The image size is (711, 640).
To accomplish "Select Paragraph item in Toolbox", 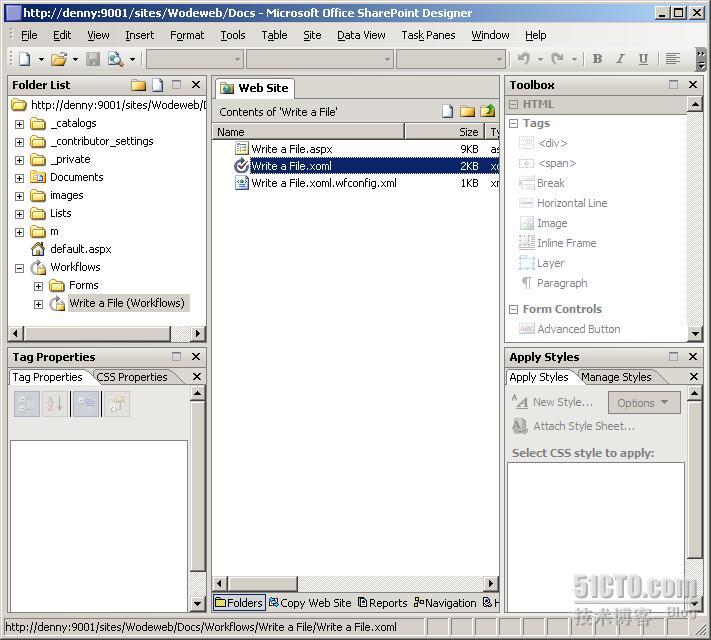I will pyautogui.click(x=562, y=283).
